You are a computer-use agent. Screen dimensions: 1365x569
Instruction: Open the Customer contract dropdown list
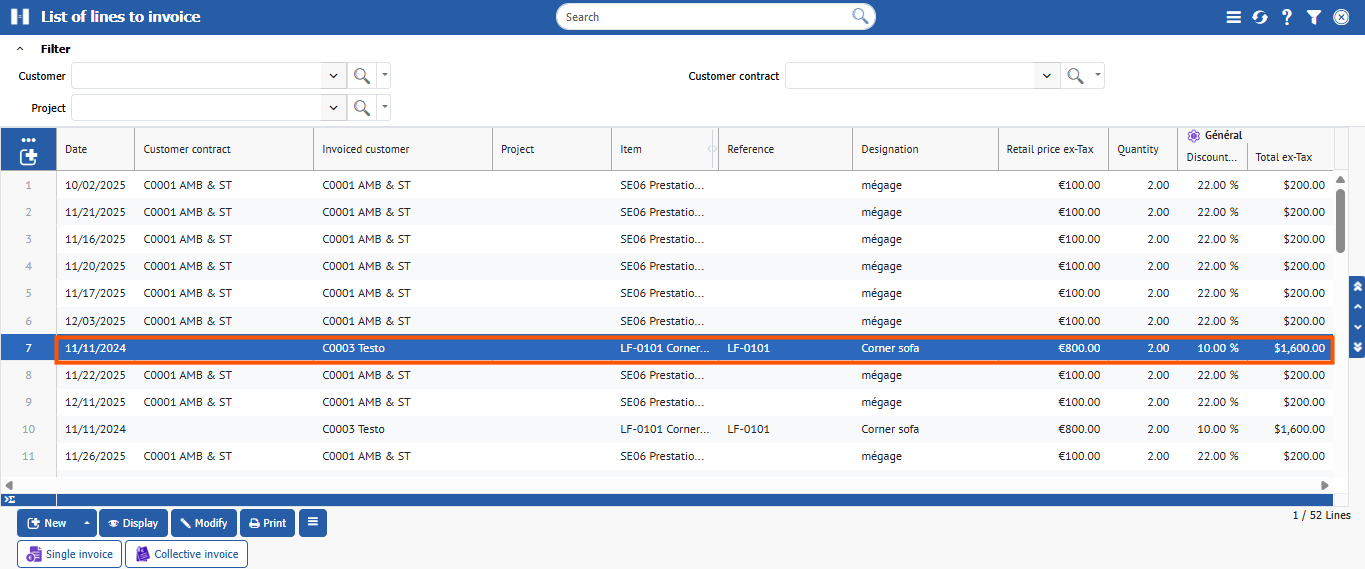coord(1047,76)
